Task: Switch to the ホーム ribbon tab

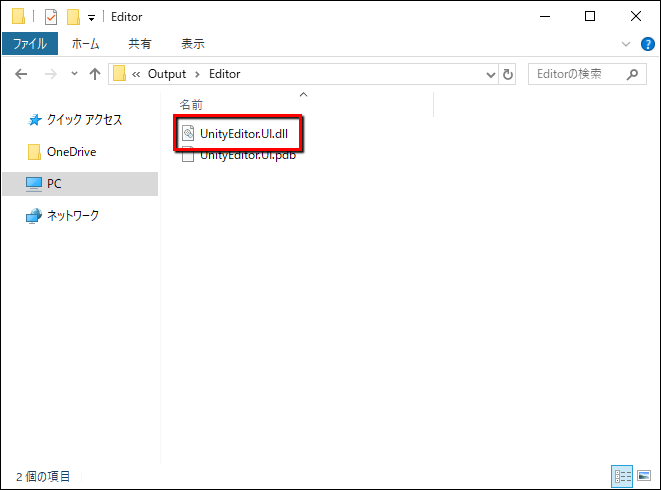Action: (85, 43)
